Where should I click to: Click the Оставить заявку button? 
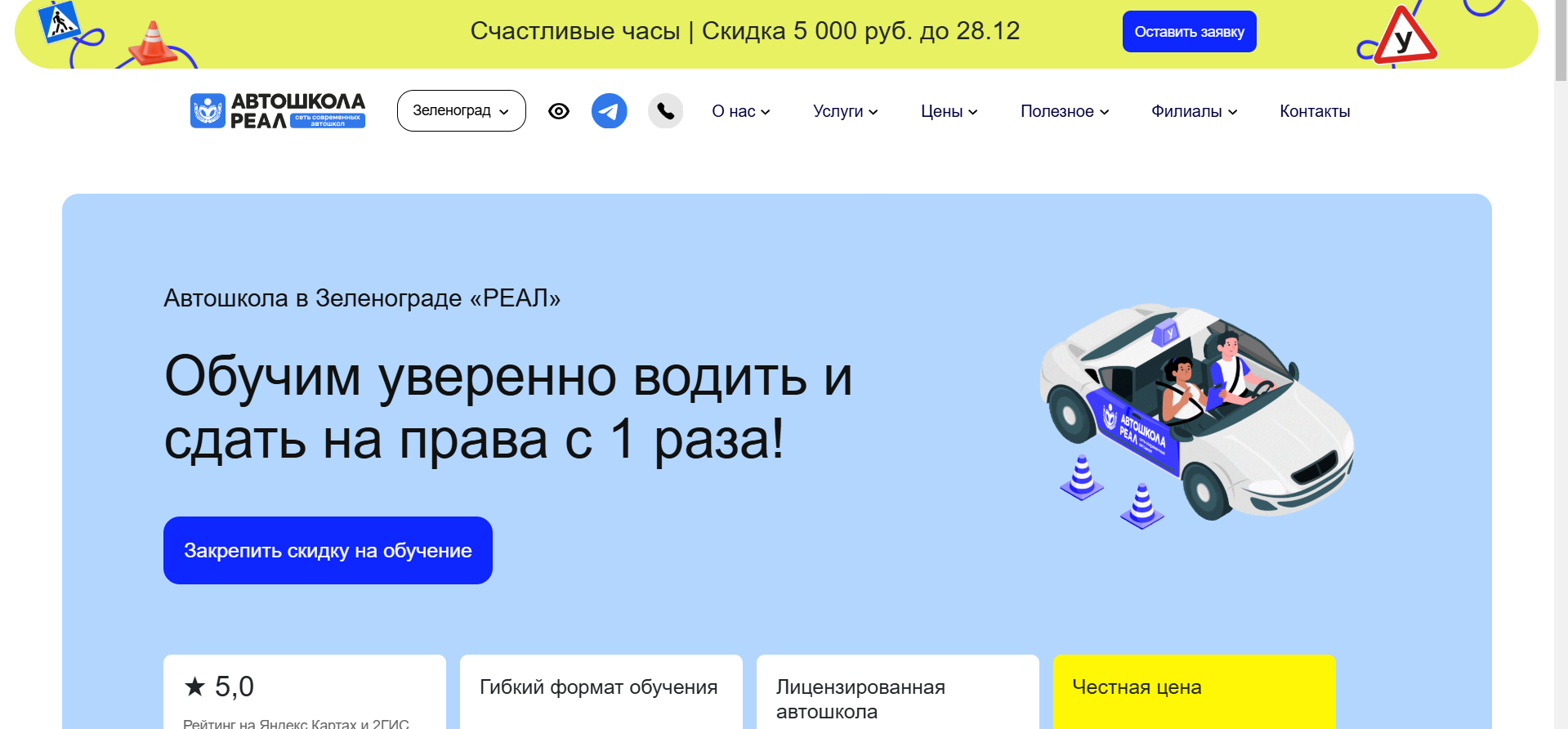(1189, 32)
